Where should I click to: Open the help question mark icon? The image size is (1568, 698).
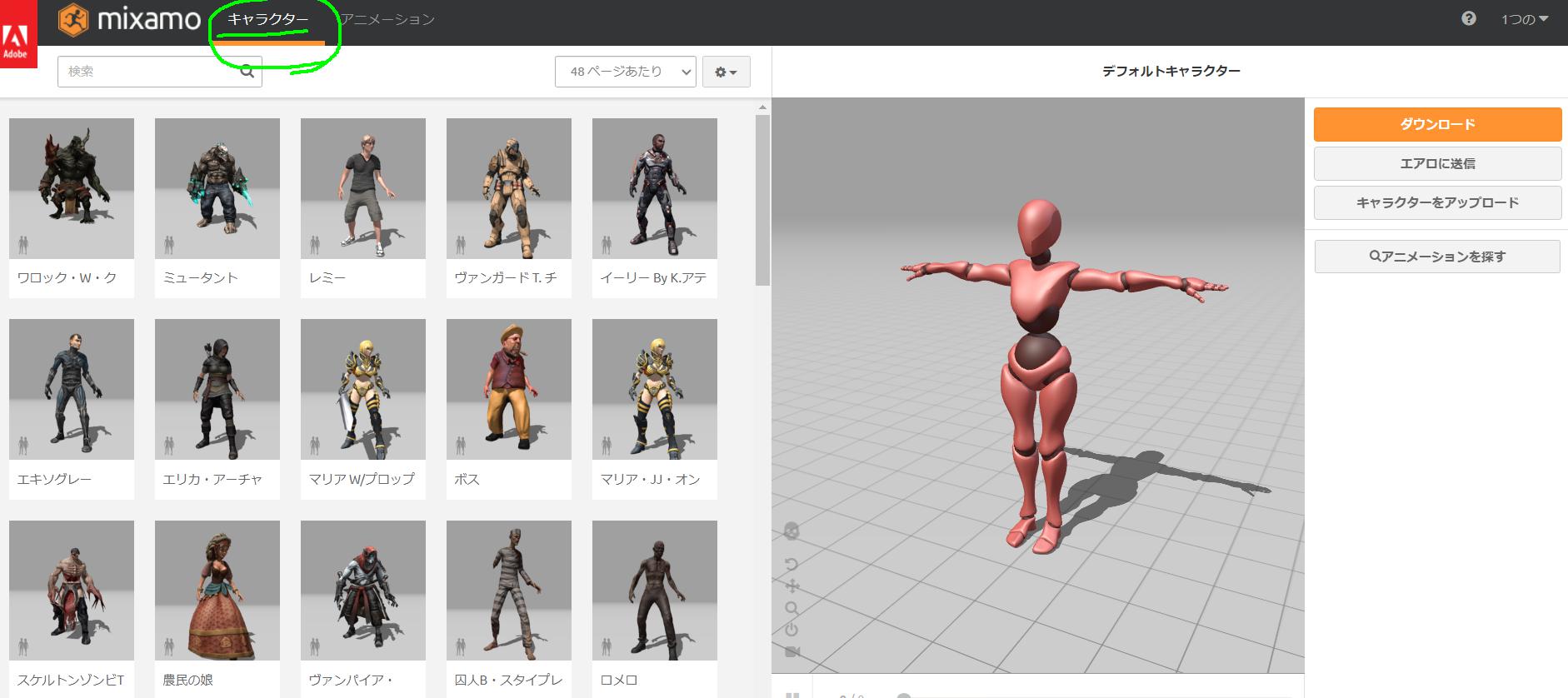(1469, 18)
